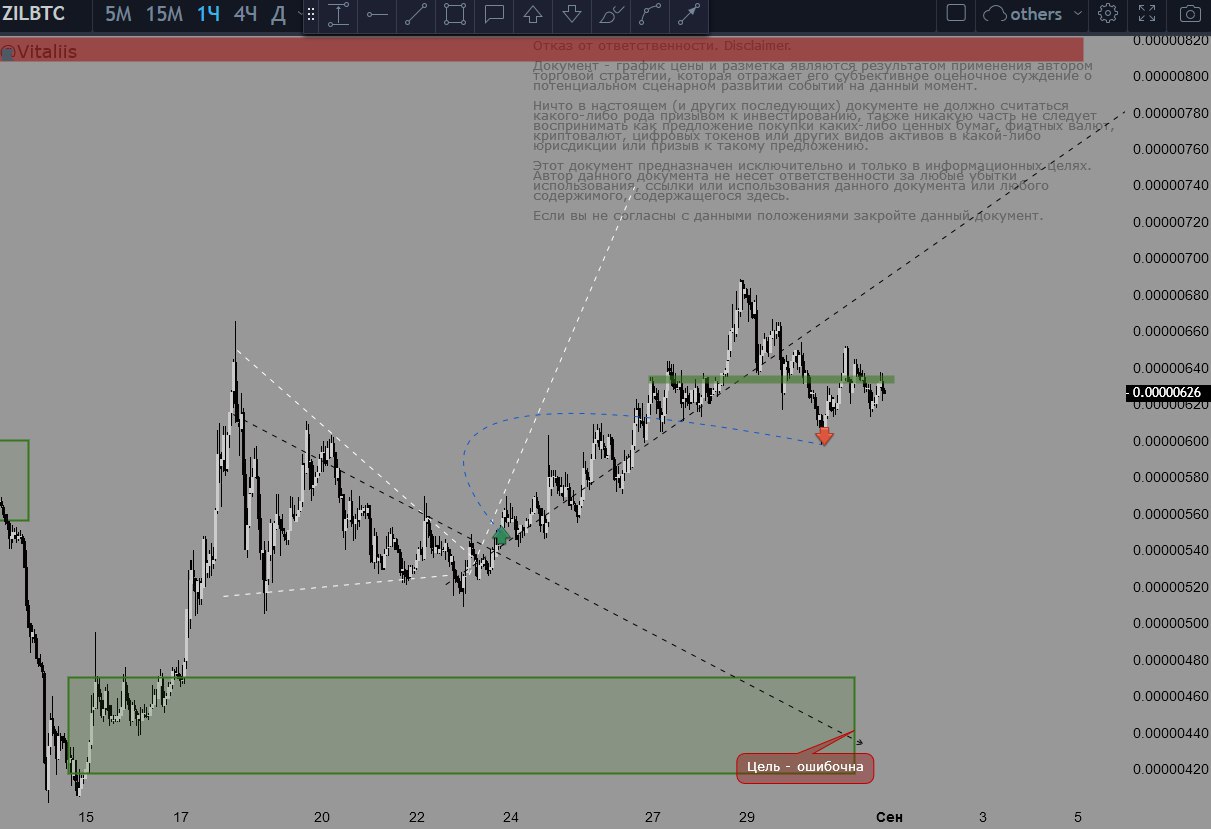Expand the timeframe dropdown arrow after Д
The width and height of the screenshot is (1211, 829).
(x=303, y=14)
